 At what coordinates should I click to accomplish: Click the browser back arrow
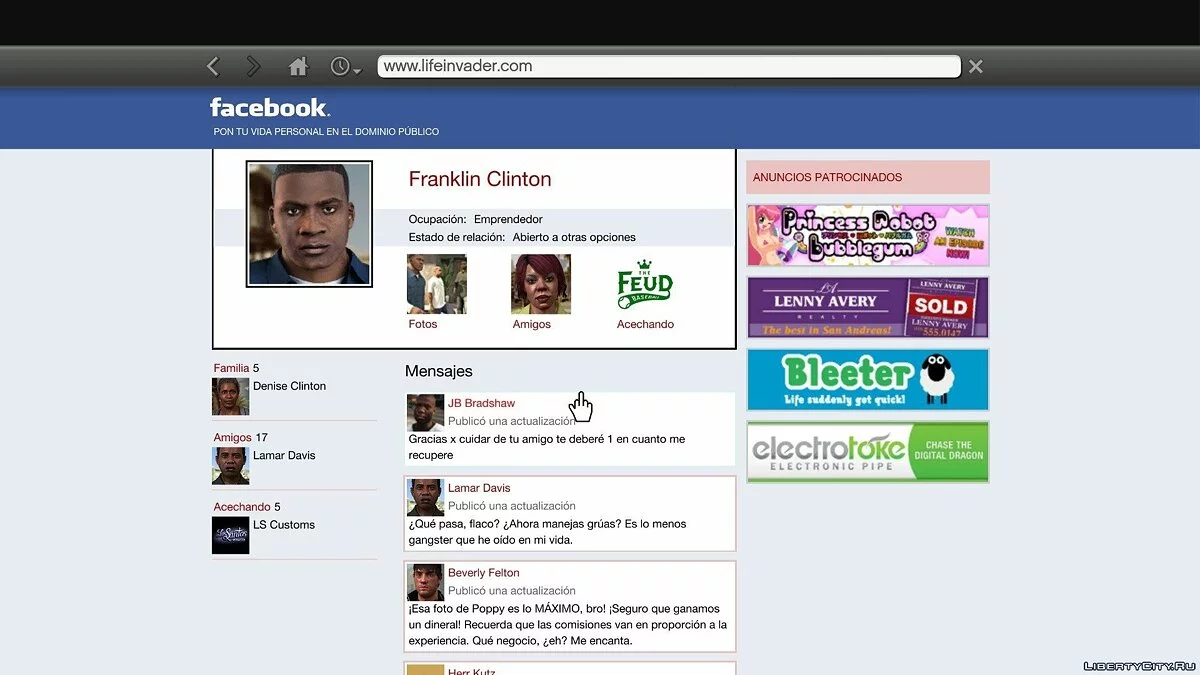pos(213,67)
